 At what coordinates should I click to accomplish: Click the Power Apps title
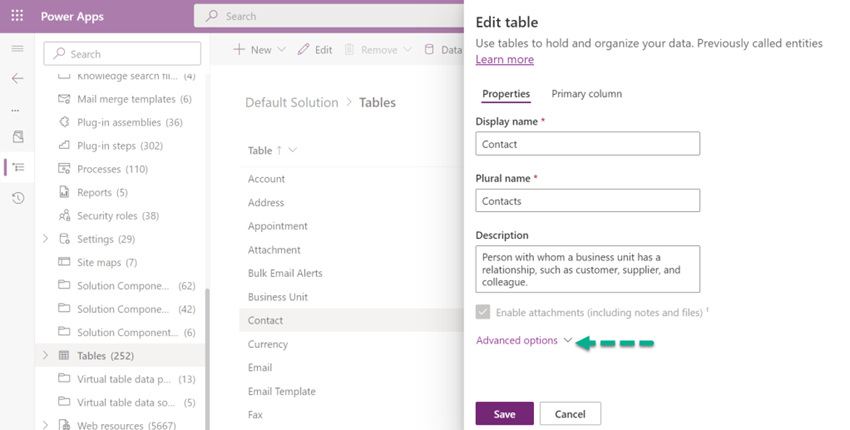(x=72, y=16)
